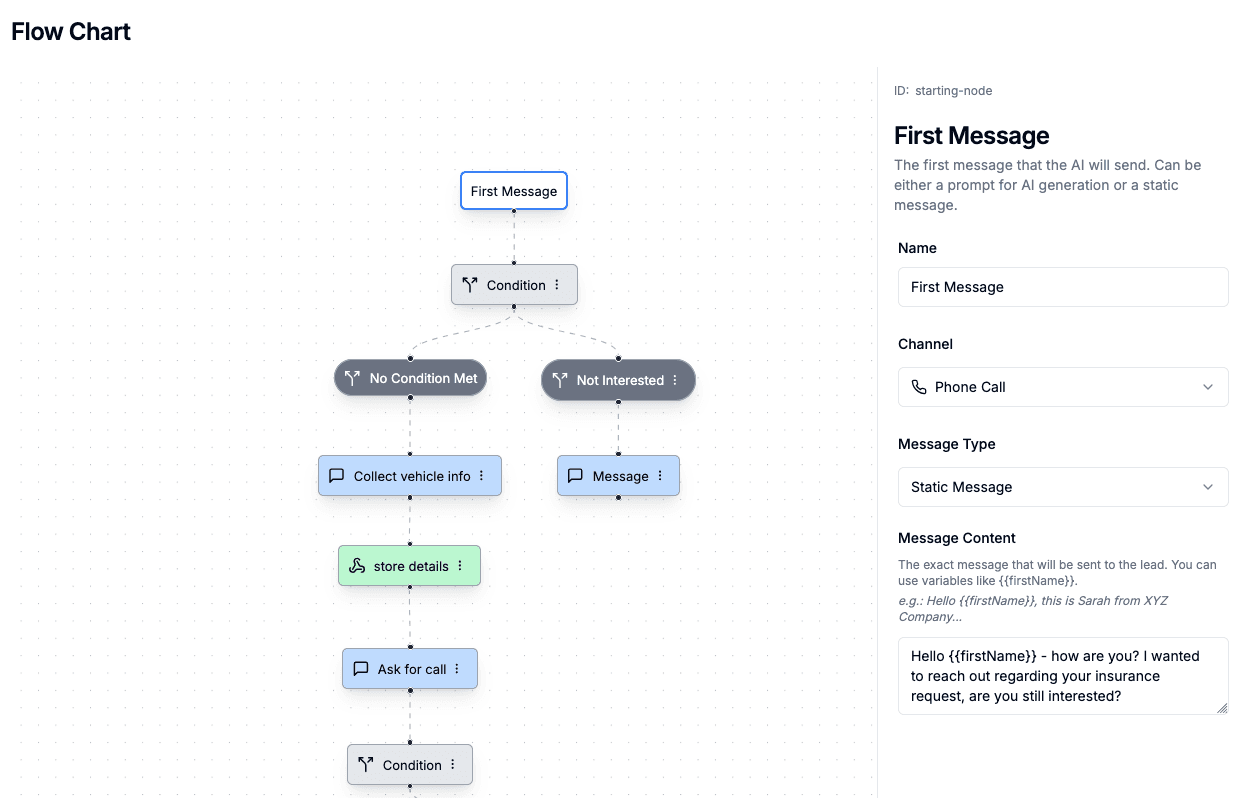Click the bottom Condition node in the flow
The width and height of the screenshot is (1259, 798).
click(x=409, y=764)
